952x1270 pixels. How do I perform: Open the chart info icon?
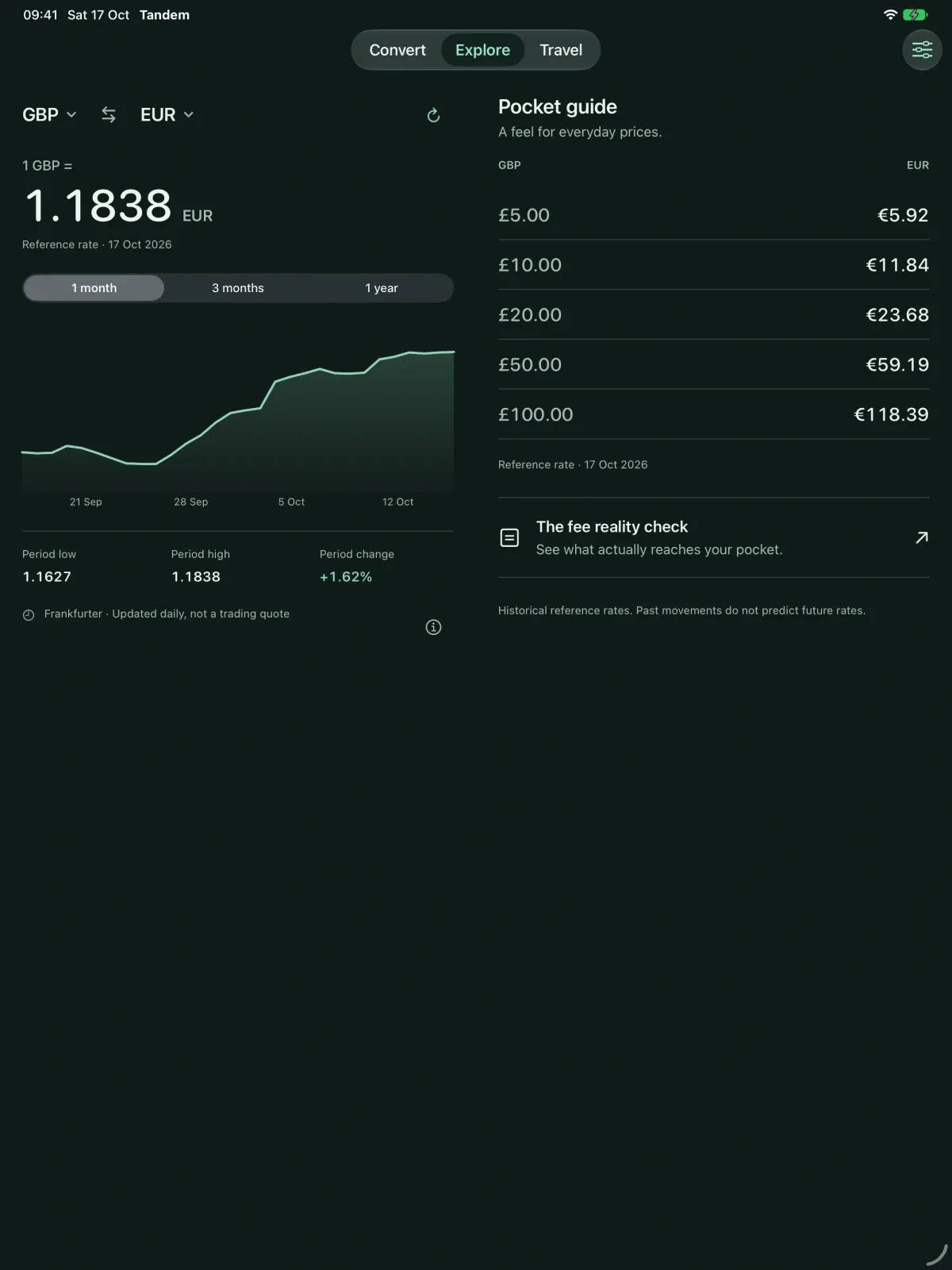coord(433,627)
